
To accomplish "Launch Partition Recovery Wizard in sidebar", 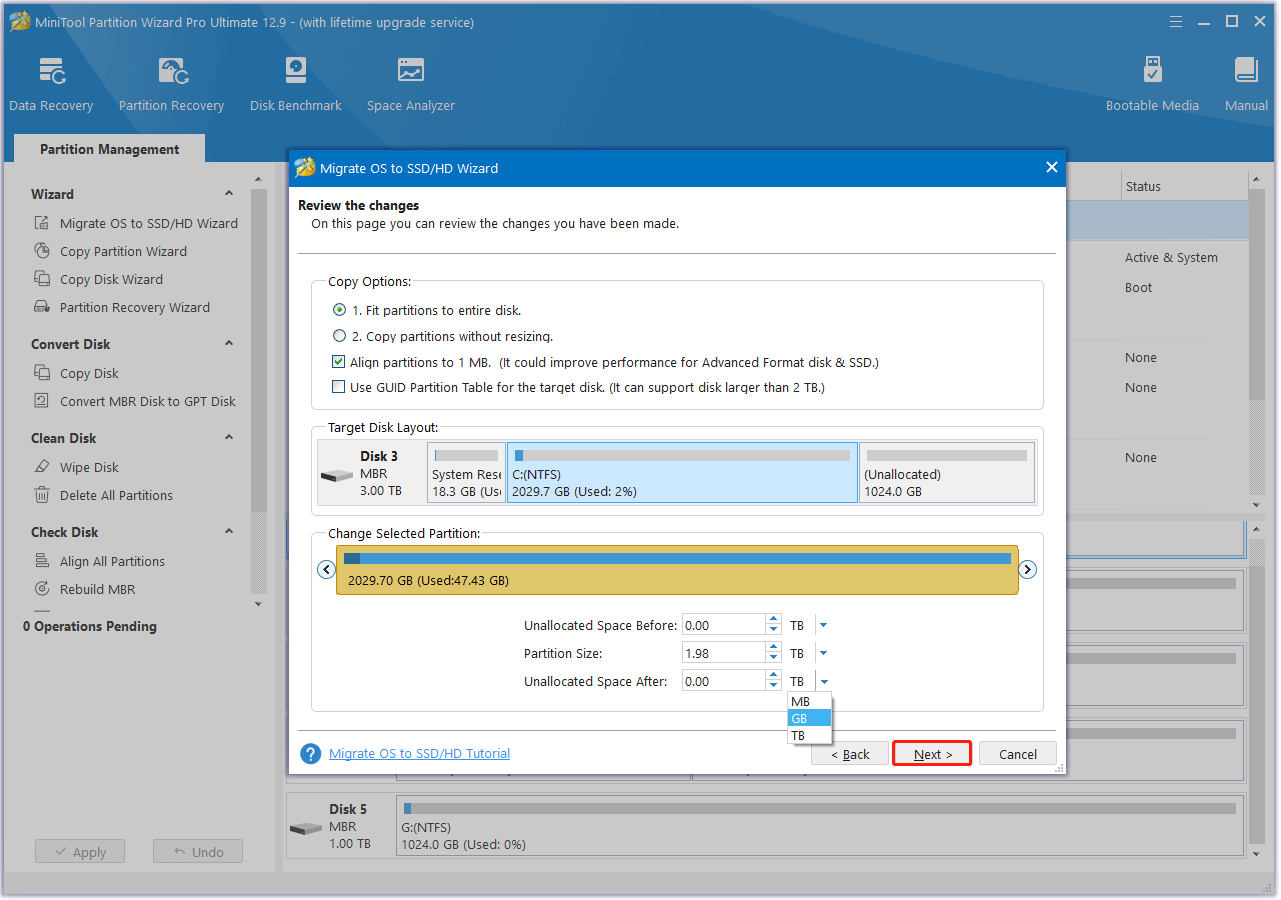I will click(x=122, y=307).
